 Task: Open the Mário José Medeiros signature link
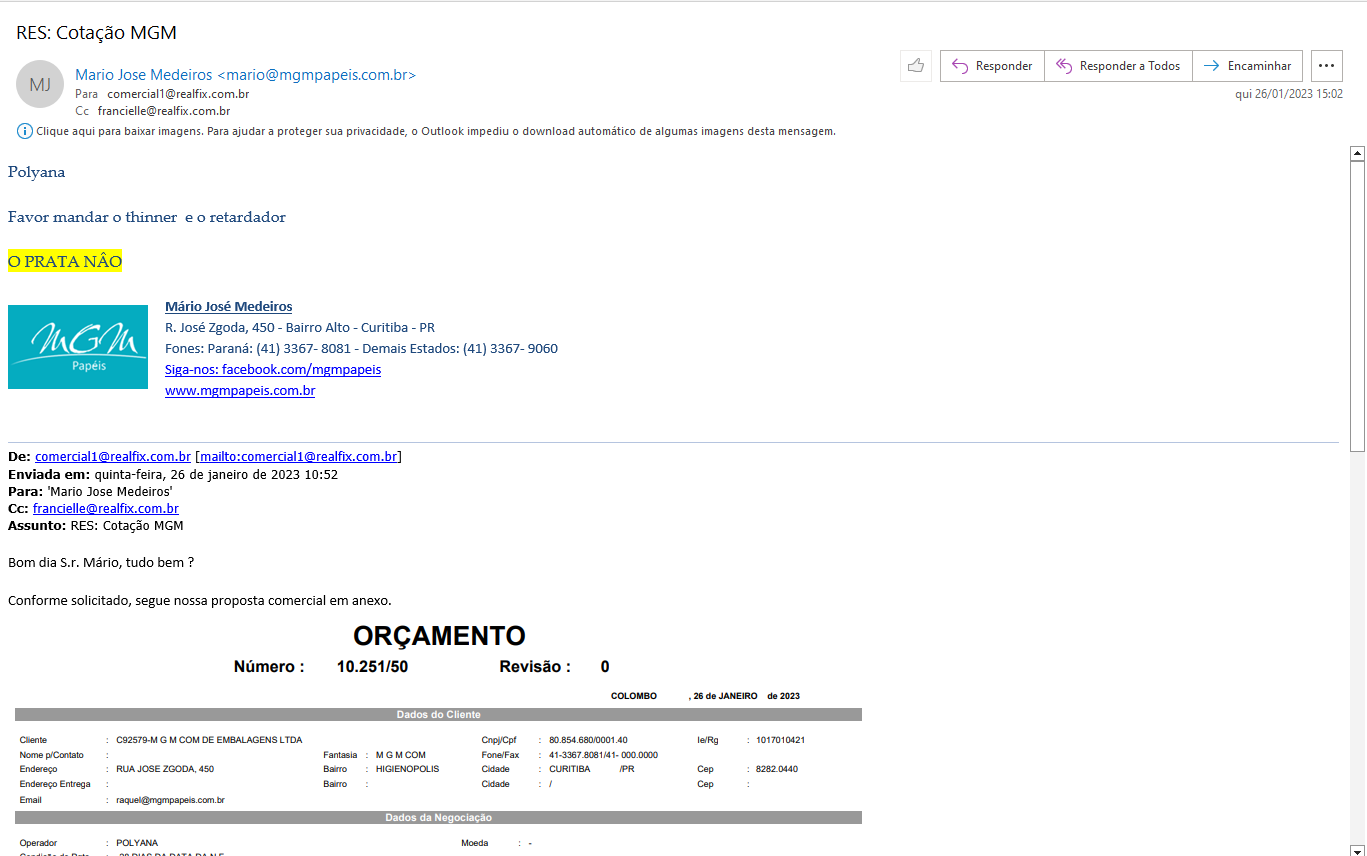(x=228, y=307)
